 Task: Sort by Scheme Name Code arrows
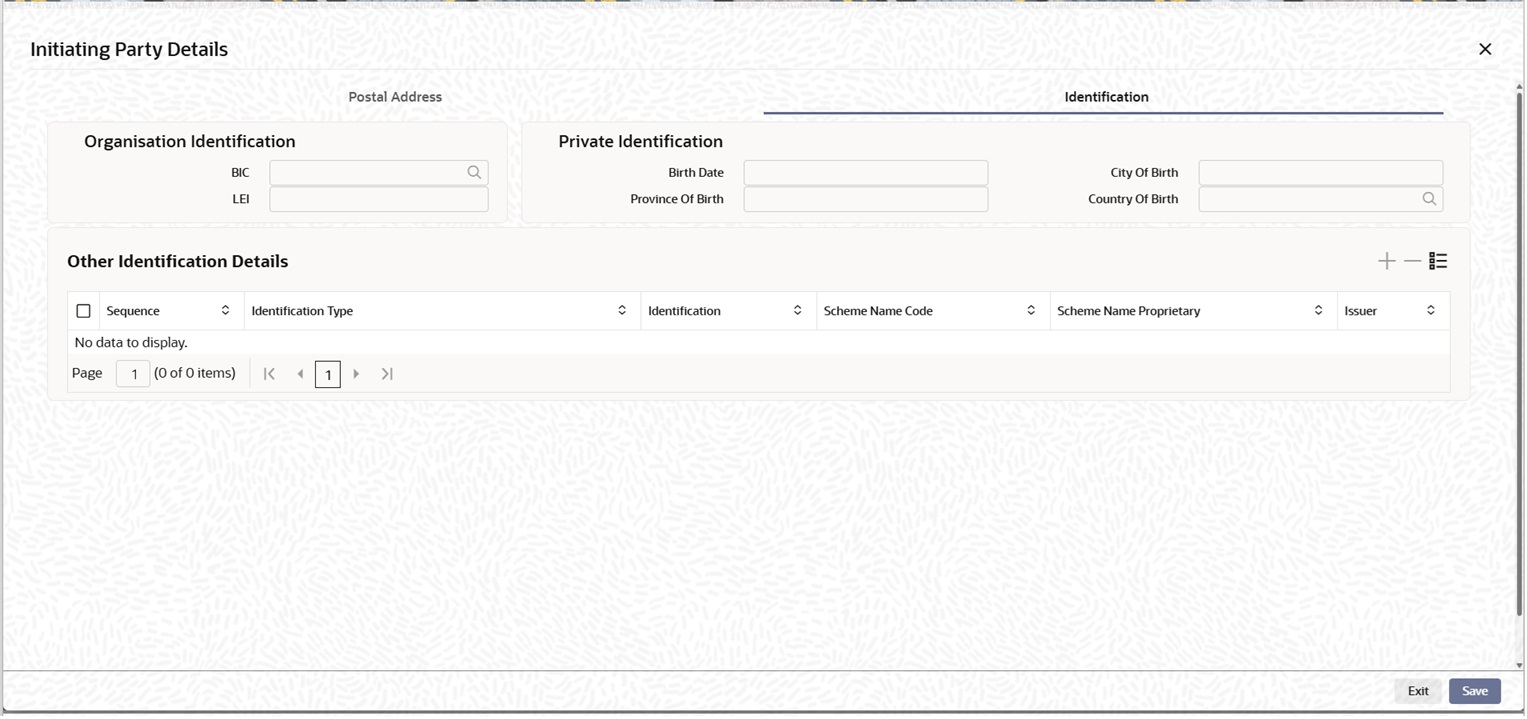click(x=1031, y=311)
